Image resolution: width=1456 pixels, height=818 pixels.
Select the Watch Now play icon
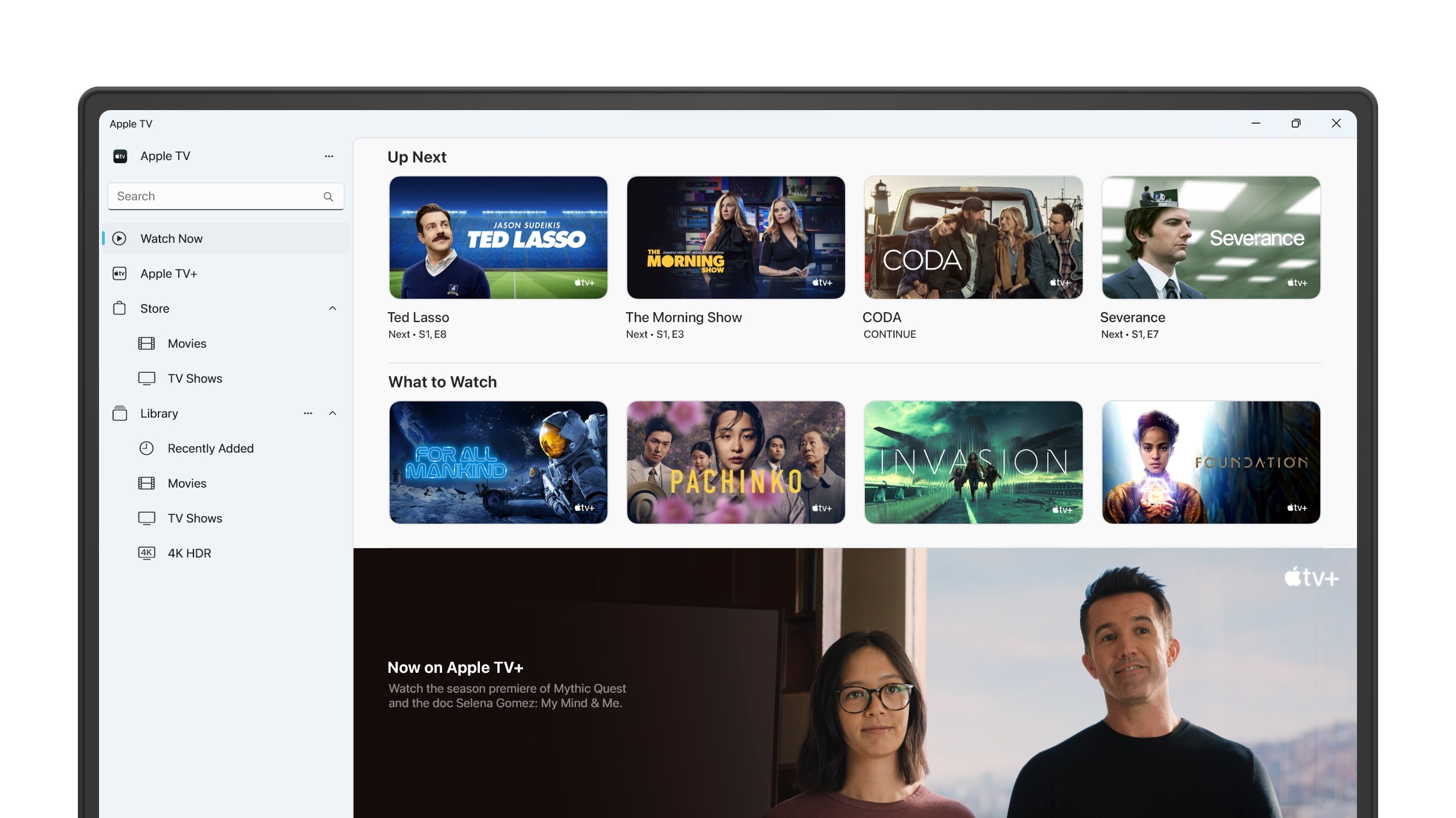click(120, 238)
